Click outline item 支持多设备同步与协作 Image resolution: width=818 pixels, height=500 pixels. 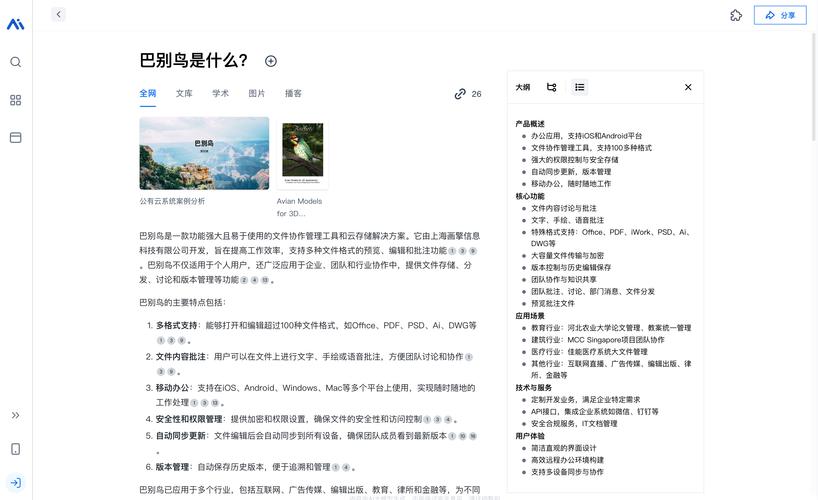[x=568, y=472]
